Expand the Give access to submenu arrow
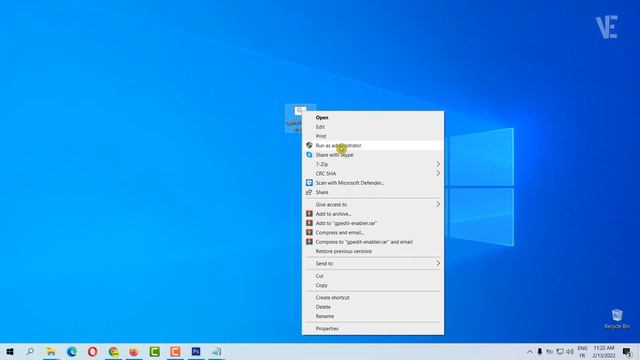The image size is (640, 360). point(438,204)
